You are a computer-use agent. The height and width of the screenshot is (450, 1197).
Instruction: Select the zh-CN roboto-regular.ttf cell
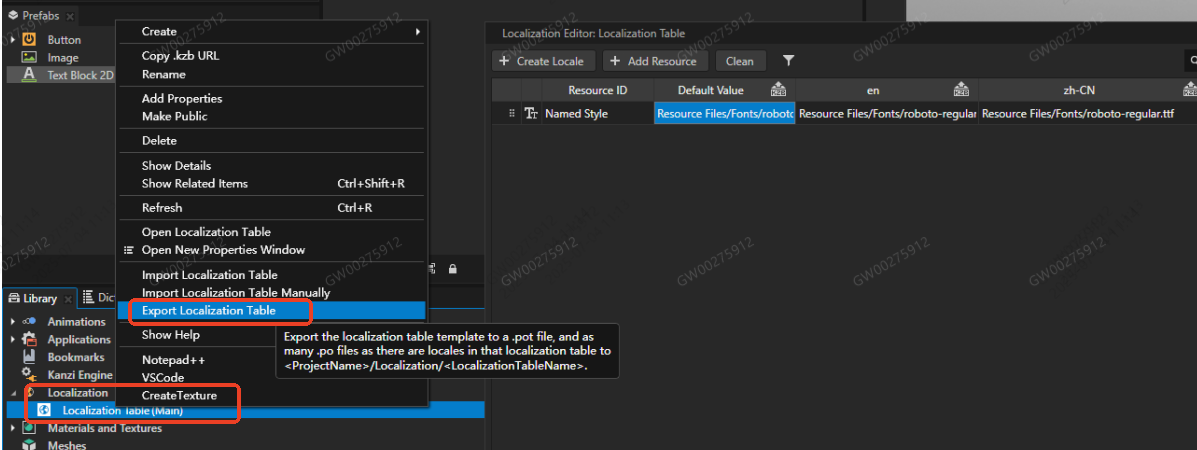pyautogui.click(x=1088, y=114)
